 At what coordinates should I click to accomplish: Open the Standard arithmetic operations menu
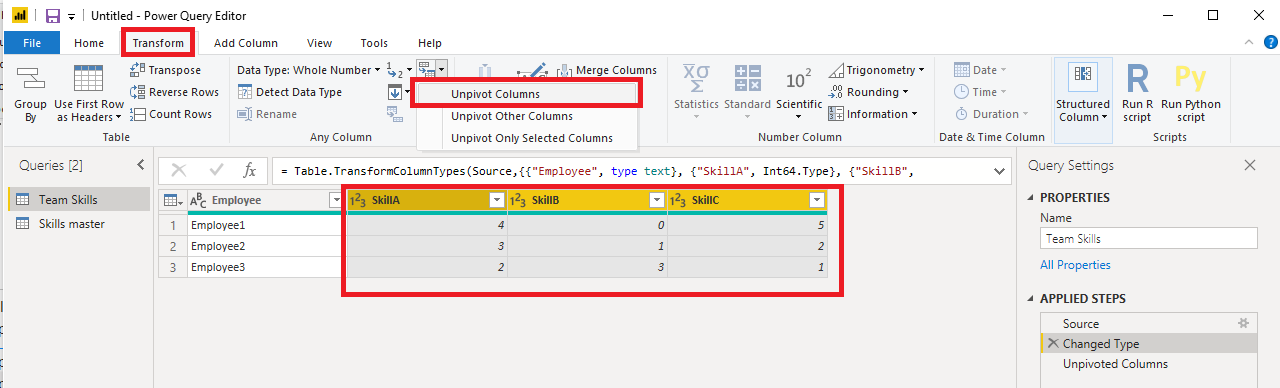point(747,93)
